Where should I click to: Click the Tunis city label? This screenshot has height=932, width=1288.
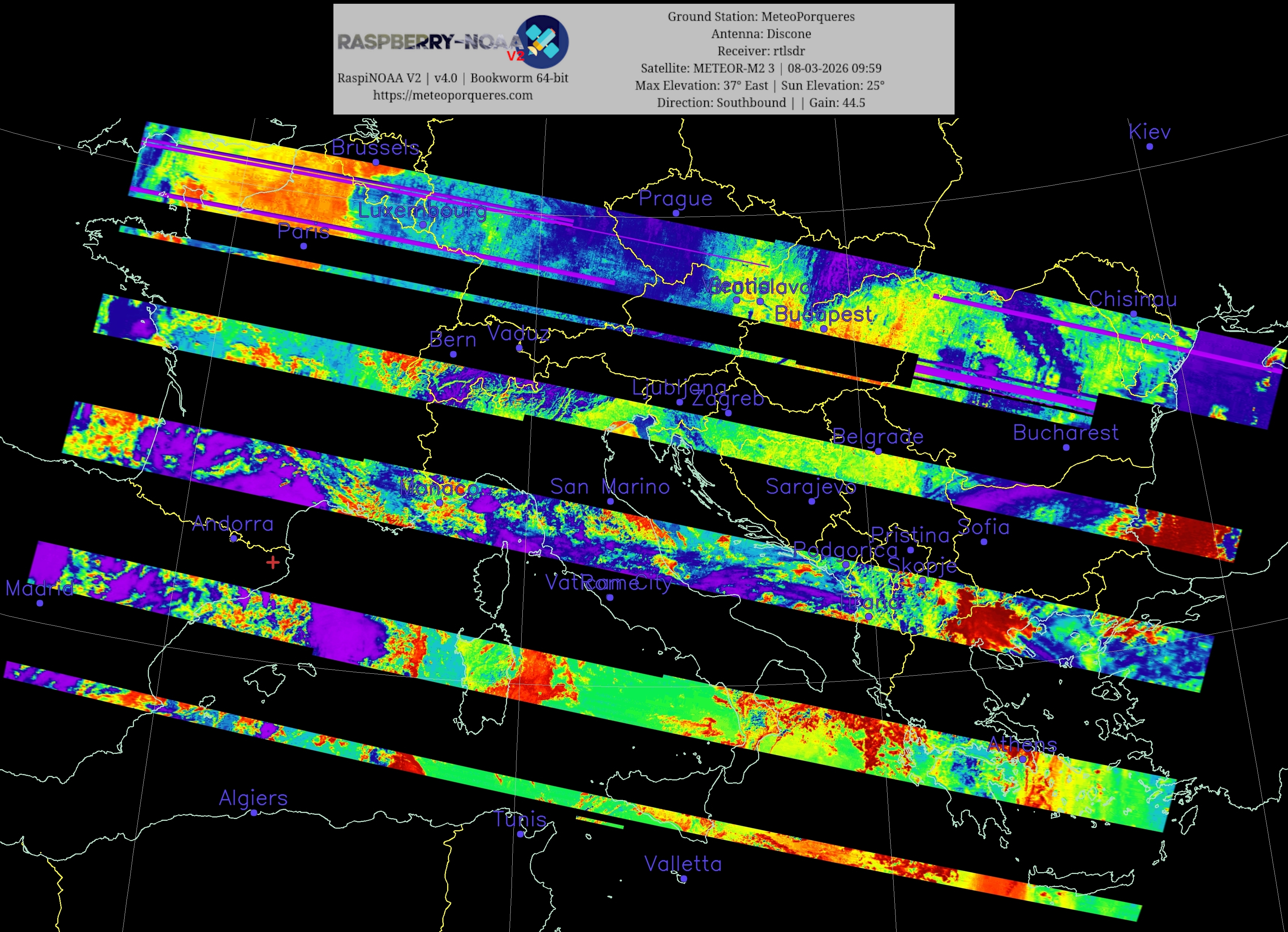point(520,819)
